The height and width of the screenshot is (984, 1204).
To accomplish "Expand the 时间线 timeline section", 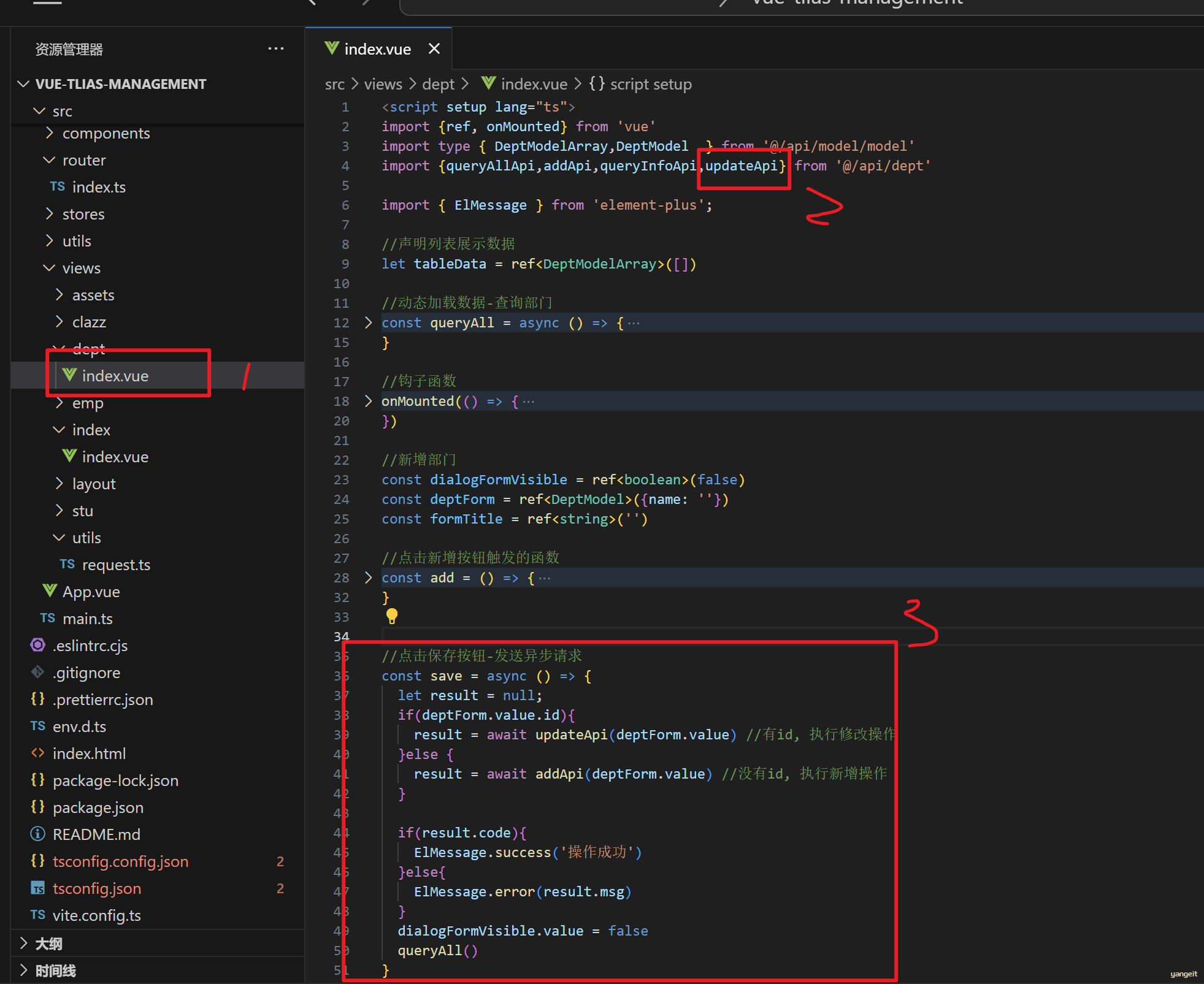I will (x=25, y=970).
